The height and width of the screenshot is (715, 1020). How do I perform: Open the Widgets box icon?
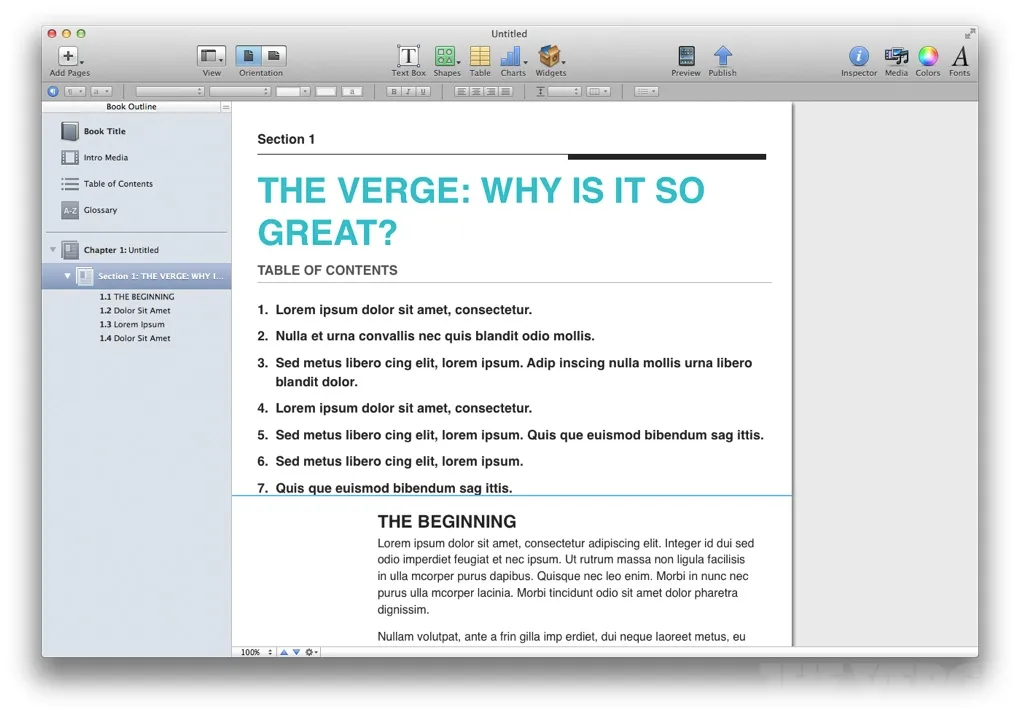(x=550, y=56)
